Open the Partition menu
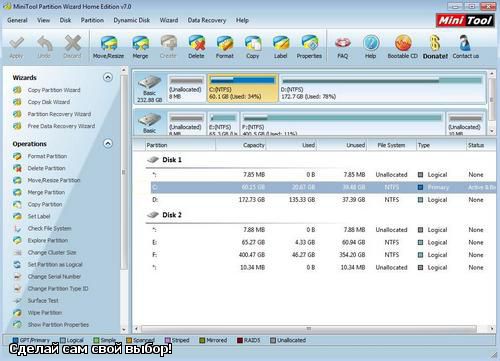500x361 pixels. pos(92,20)
